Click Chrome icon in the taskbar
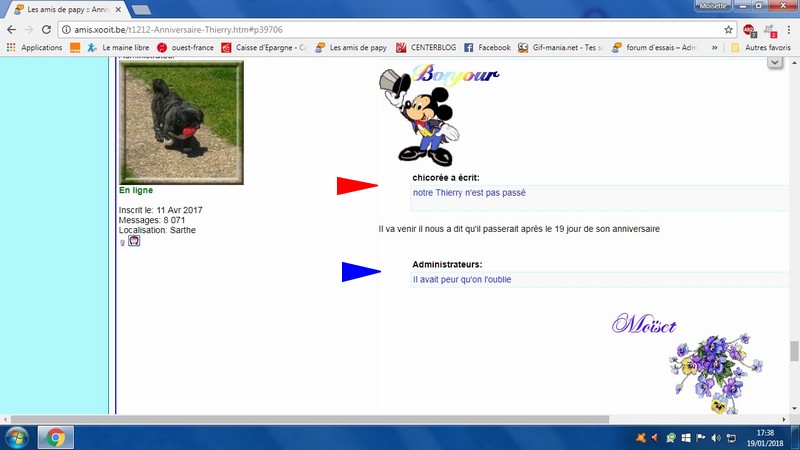This screenshot has height=450, width=800. [56, 438]
